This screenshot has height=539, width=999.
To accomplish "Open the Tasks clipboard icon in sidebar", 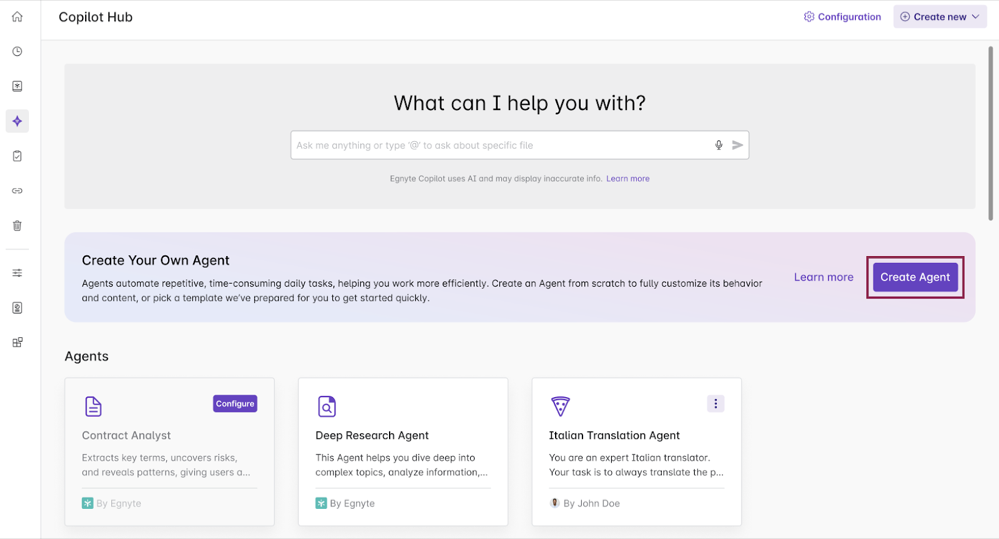I will pos(17,156).
